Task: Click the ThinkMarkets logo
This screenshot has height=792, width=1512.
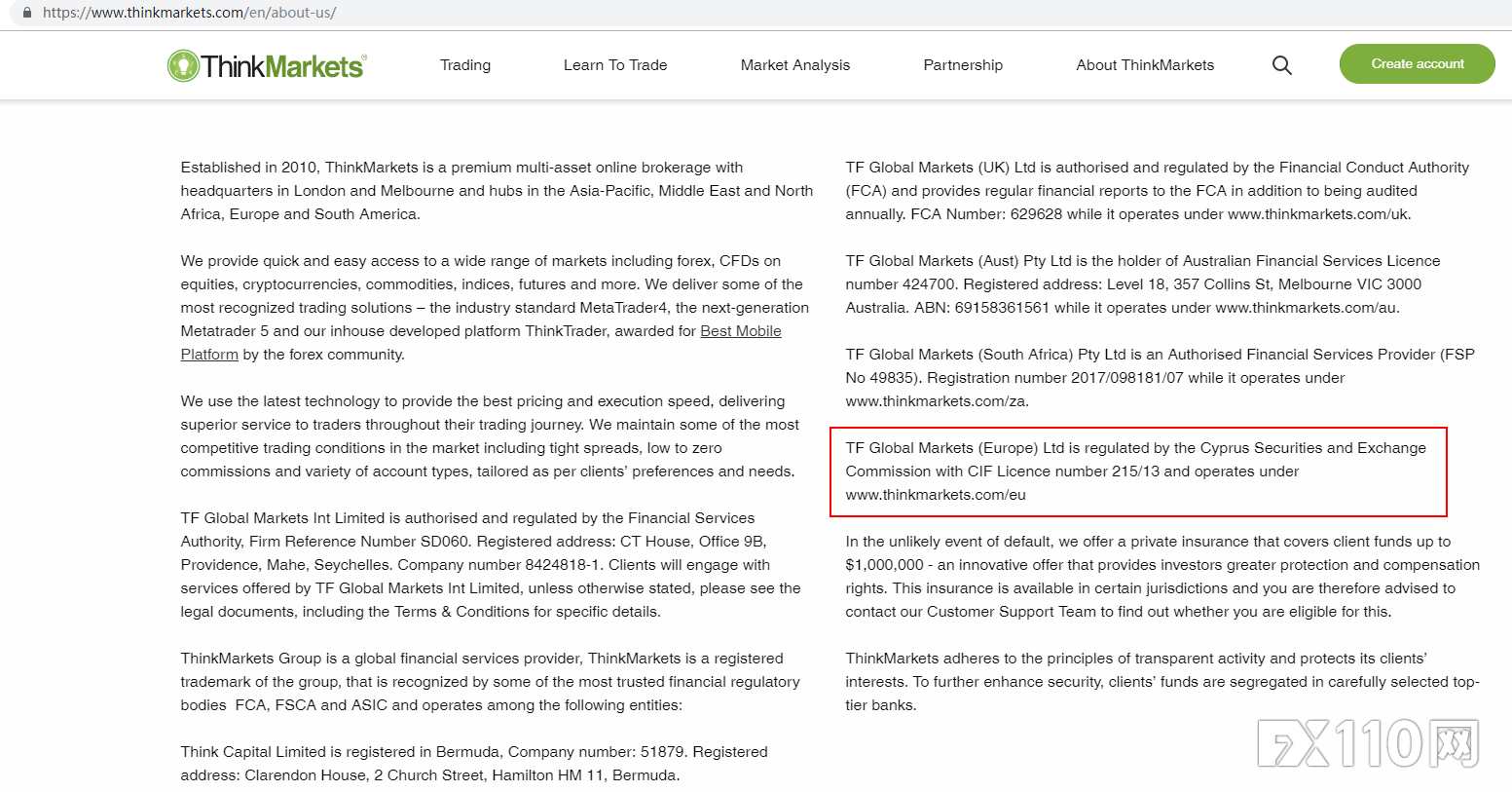Action: coord(267,65)
